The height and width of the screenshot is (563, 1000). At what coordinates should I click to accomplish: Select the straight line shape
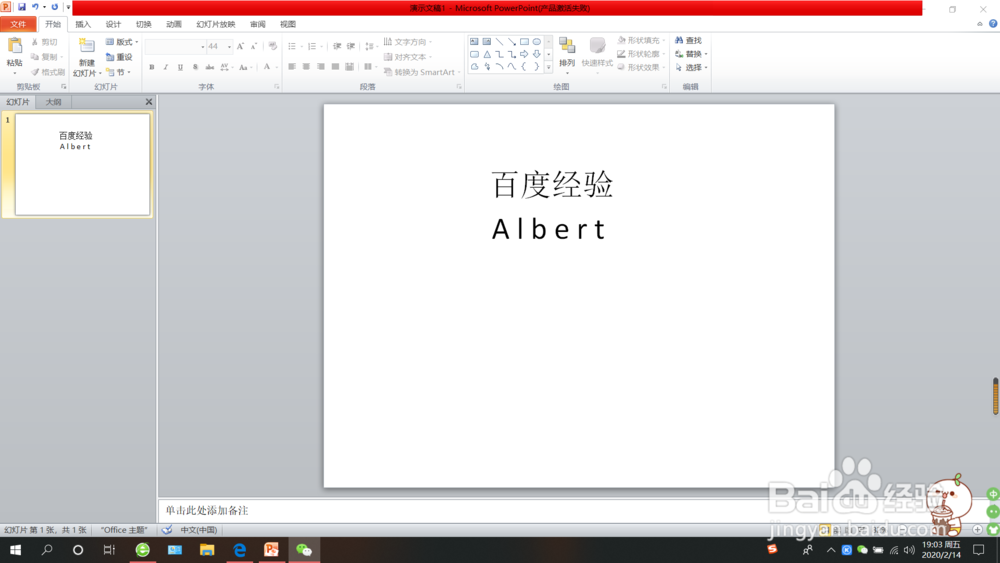(499, 41)
